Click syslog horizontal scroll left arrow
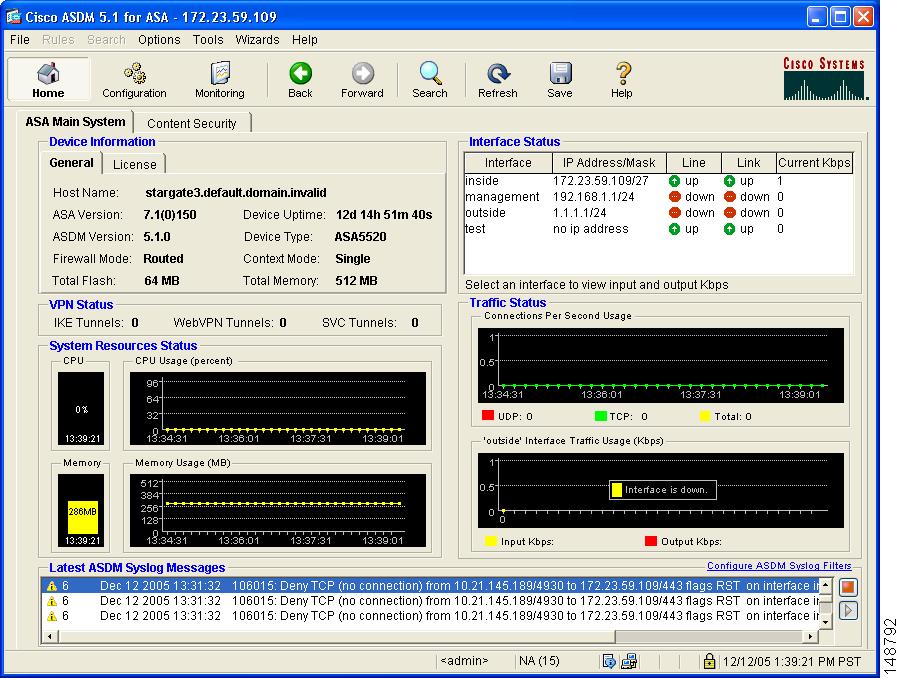Image resolution: width=899 pixels, height=678 pixels. point(50,636)
